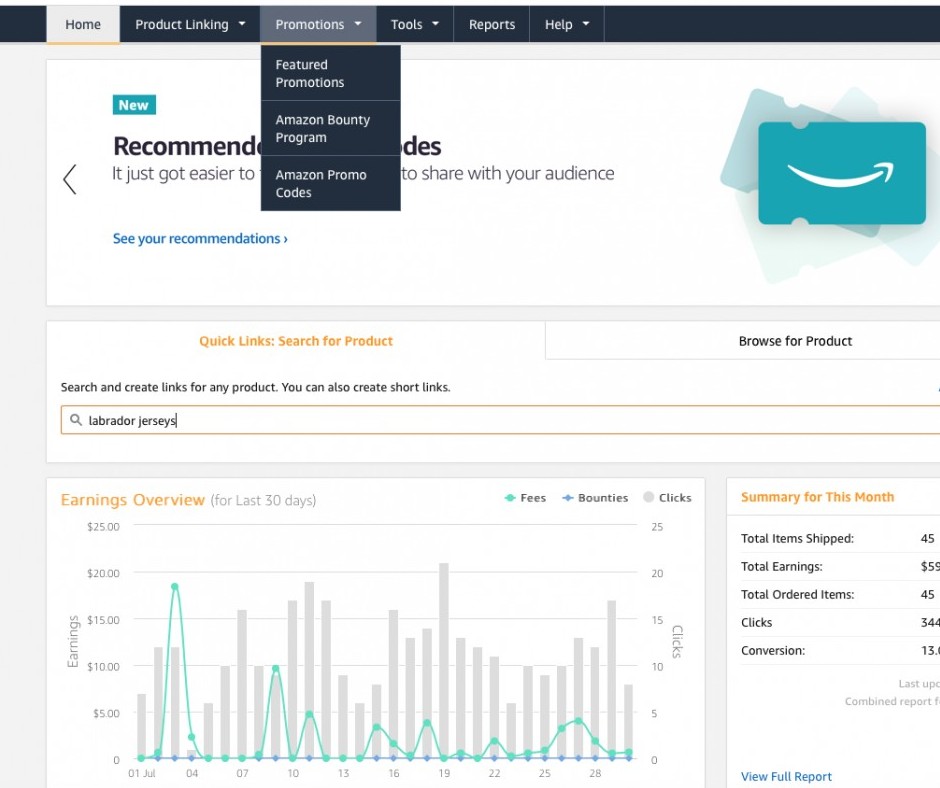Select Amazon Promo Codes menu entry
The height and width of the screenshot is (788, 940).
coord(330,184)
